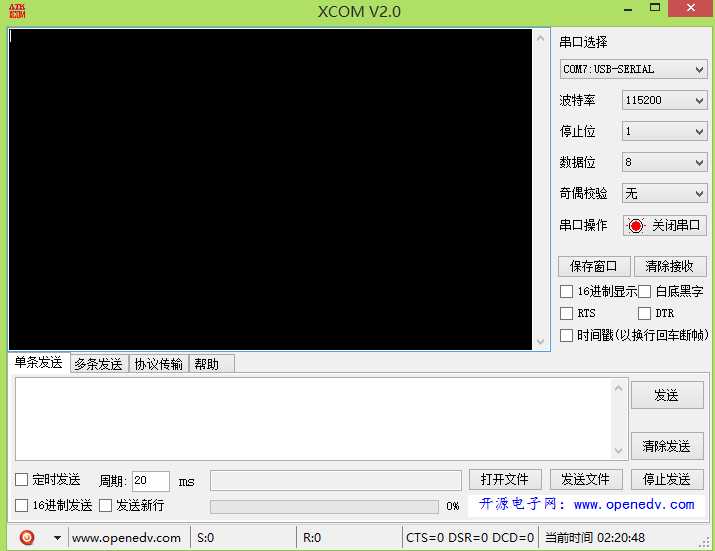
Task: Toggle the 16进制发送 checkbox
Action: 21,505
